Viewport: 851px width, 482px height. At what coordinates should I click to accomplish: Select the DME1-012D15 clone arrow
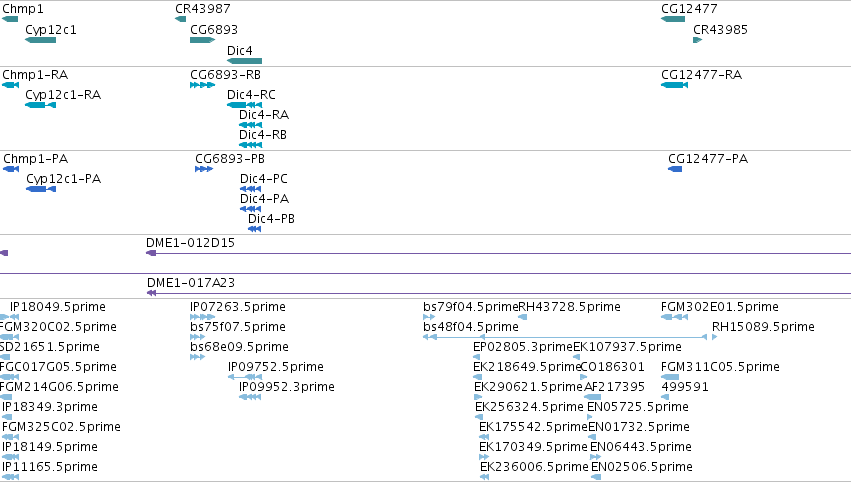click(151, 253)
